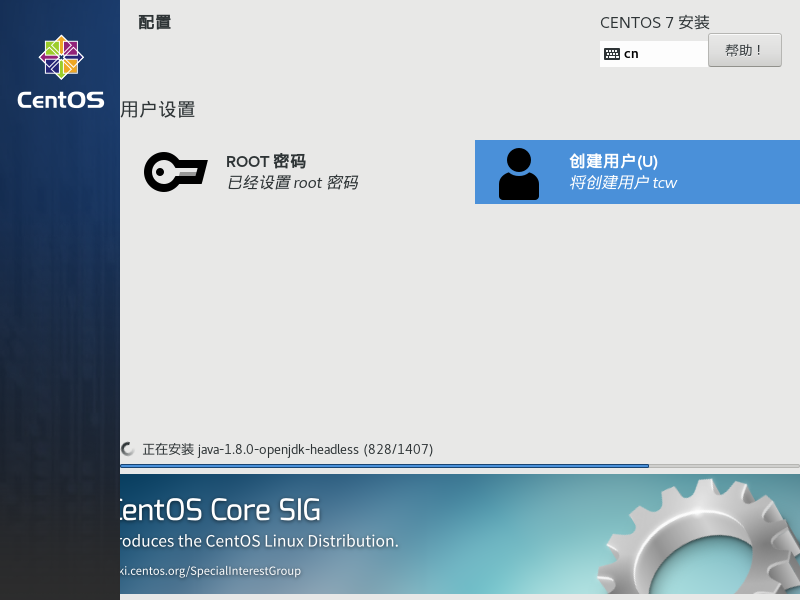Click the java-1.8.0-openjdk-headless install status text
800x600 pixels.
coord(288,449)
